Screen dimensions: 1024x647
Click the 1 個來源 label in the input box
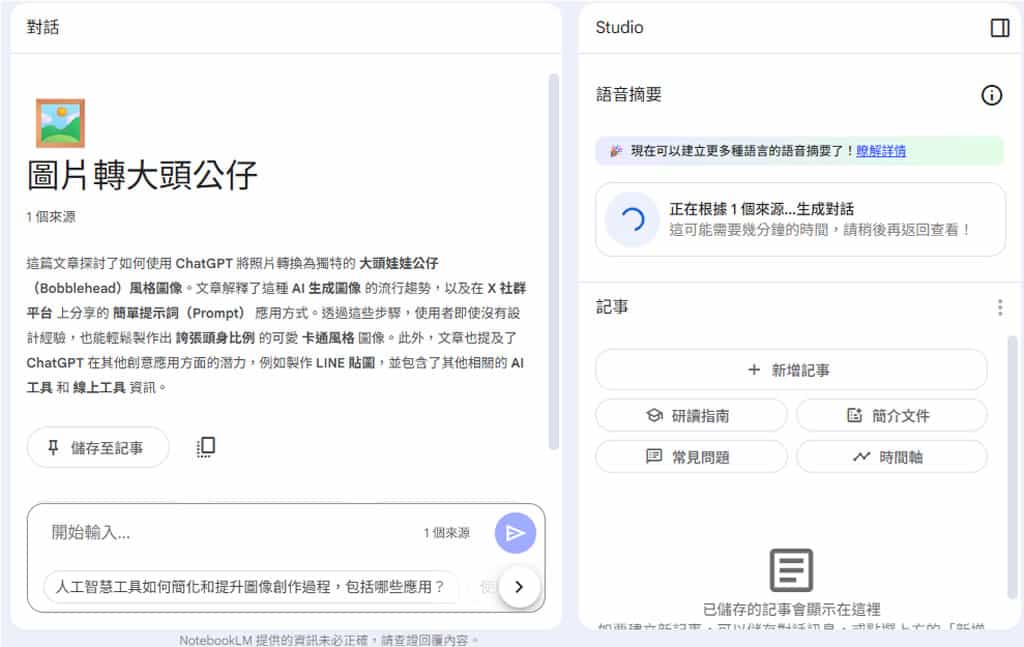pyautogui.click(x=447, y=533)
